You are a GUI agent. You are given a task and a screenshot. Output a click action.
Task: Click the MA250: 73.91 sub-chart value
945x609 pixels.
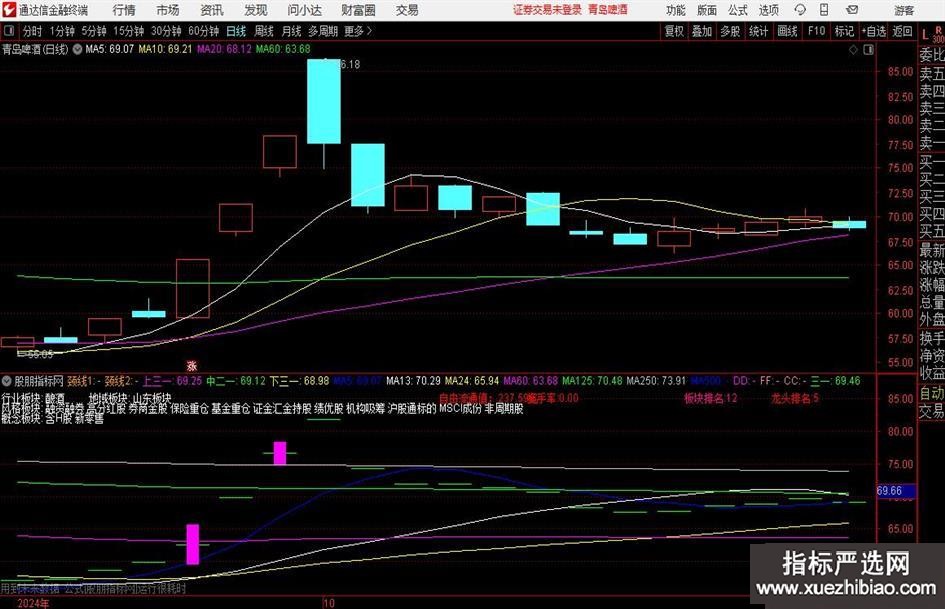tap(656, 381)
